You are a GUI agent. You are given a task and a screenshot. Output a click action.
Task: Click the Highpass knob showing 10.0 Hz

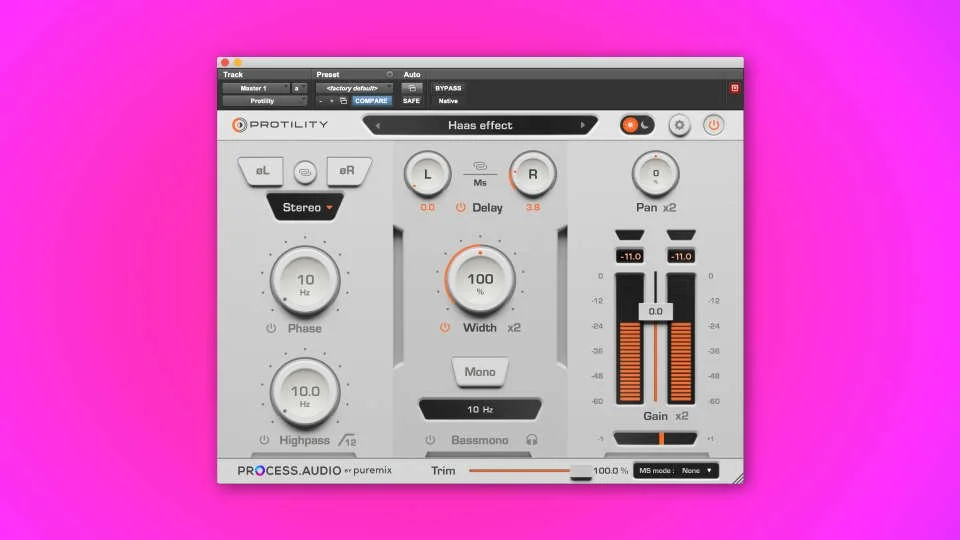(305, 392)
